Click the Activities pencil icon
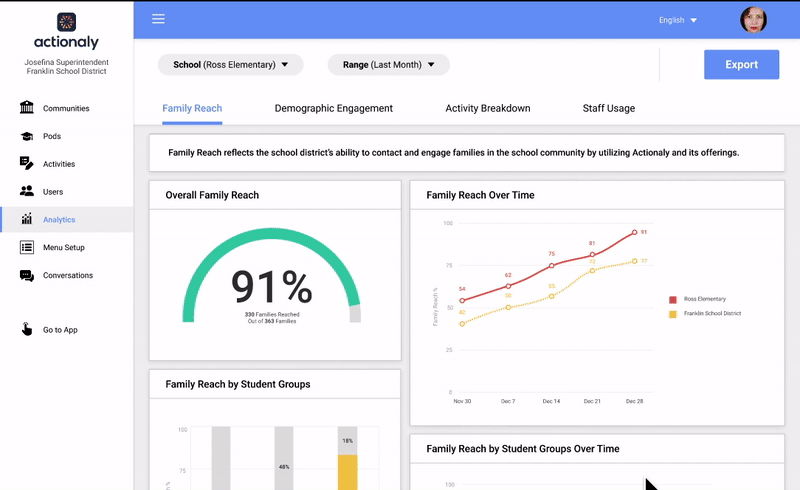Screen dimensions: 800x490 [x=27, y=163]
